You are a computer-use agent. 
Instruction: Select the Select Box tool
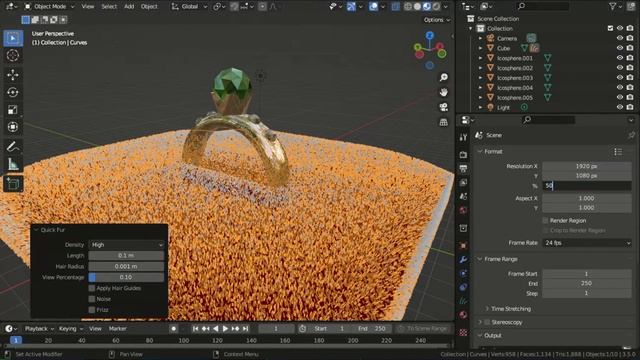click(13, 38)
